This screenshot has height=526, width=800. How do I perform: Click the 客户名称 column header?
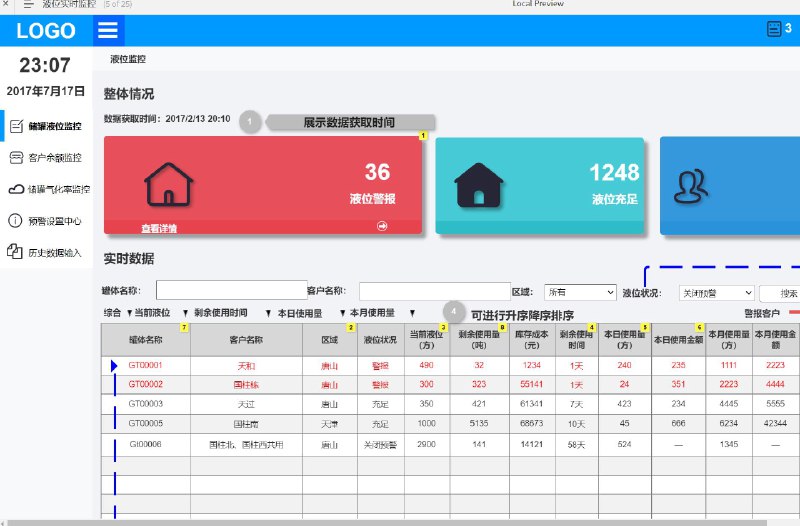click(x=246, y=340)
